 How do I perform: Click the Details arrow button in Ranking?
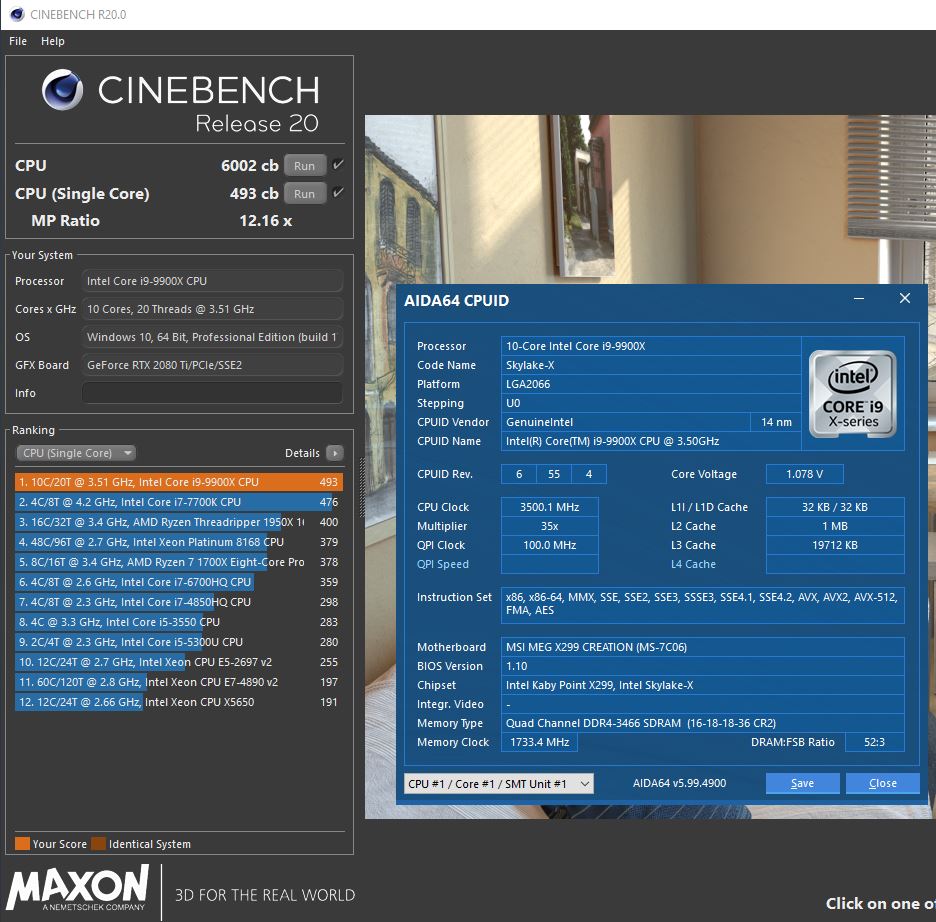click(335, 453)
